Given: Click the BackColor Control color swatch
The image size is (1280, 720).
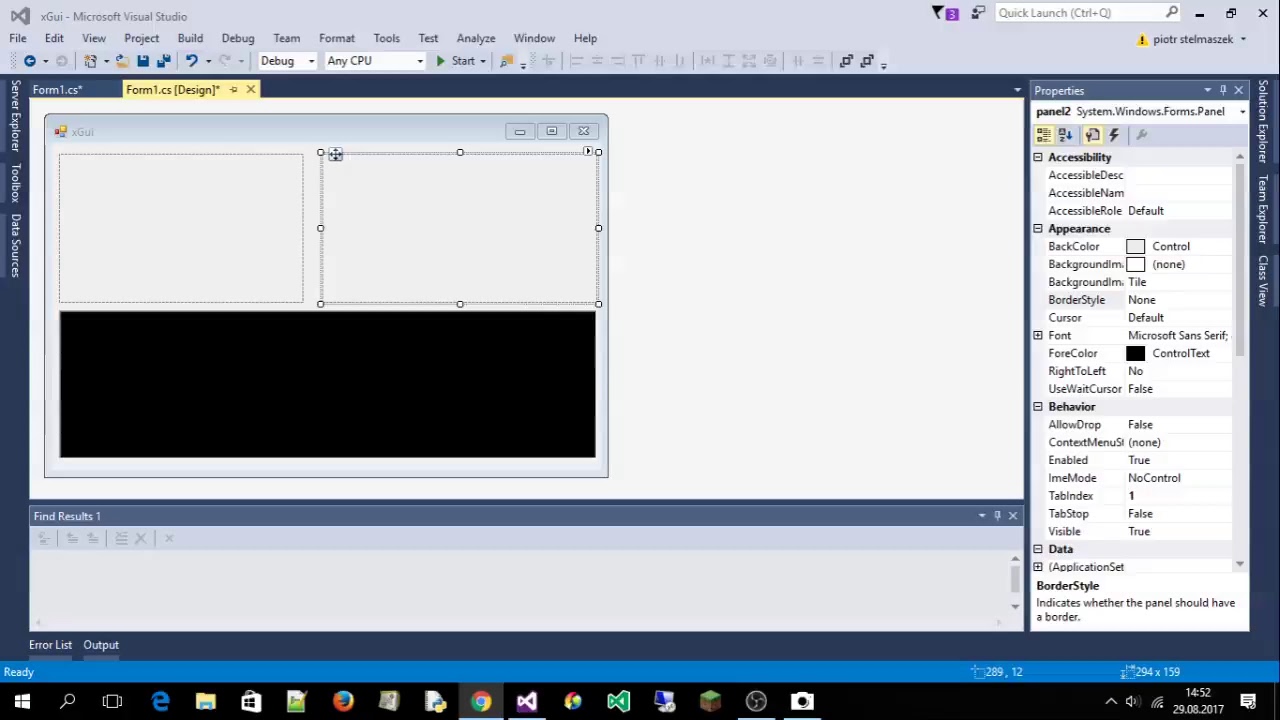Looking at the screenshot, I should tap(1135, 247).
